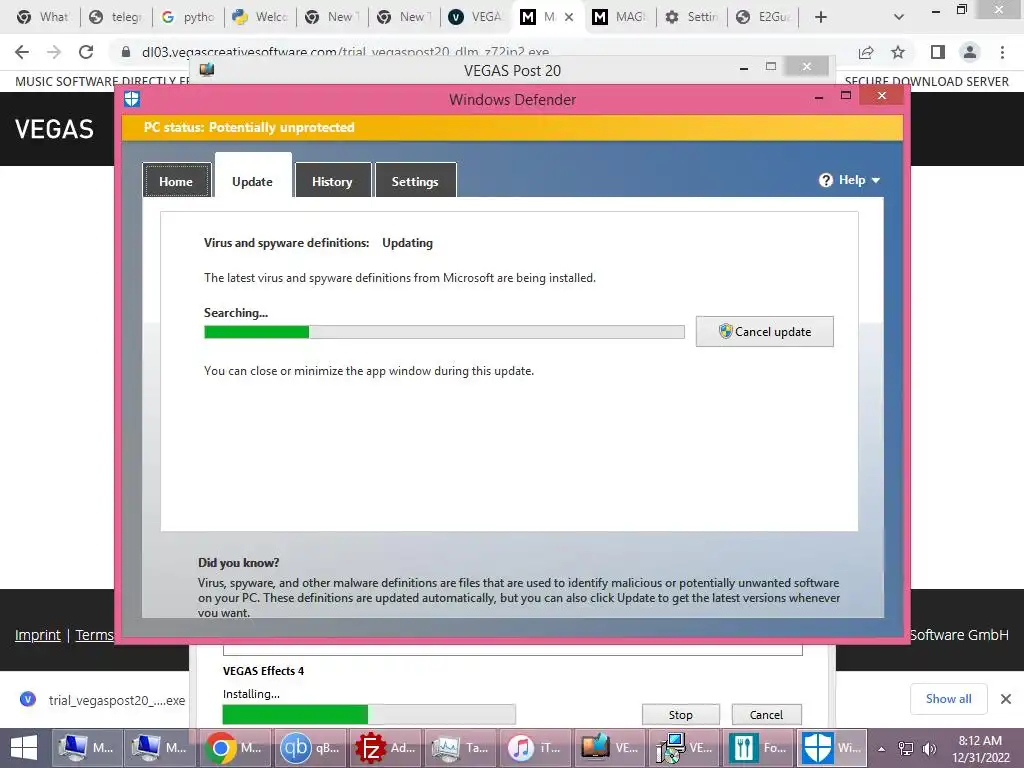Switch to the What's Chrome tab
1024x768 pixels.
tap(43, 17)
